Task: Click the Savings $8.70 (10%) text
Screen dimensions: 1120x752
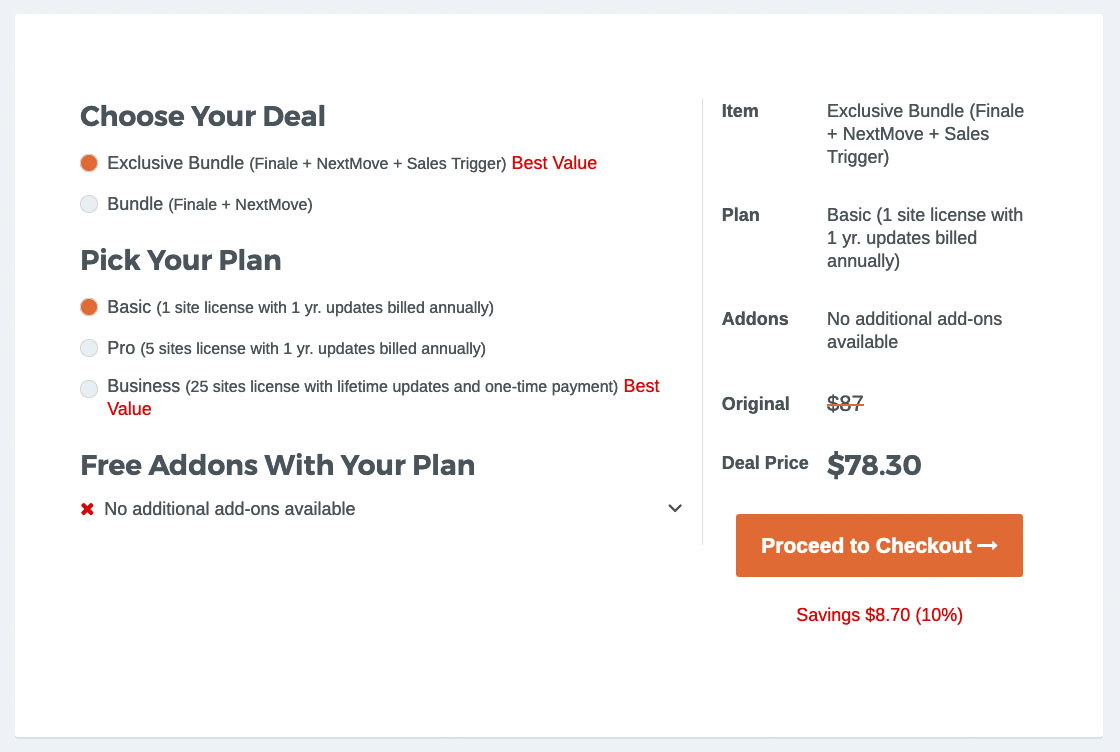Action: (x=879, y=615)
